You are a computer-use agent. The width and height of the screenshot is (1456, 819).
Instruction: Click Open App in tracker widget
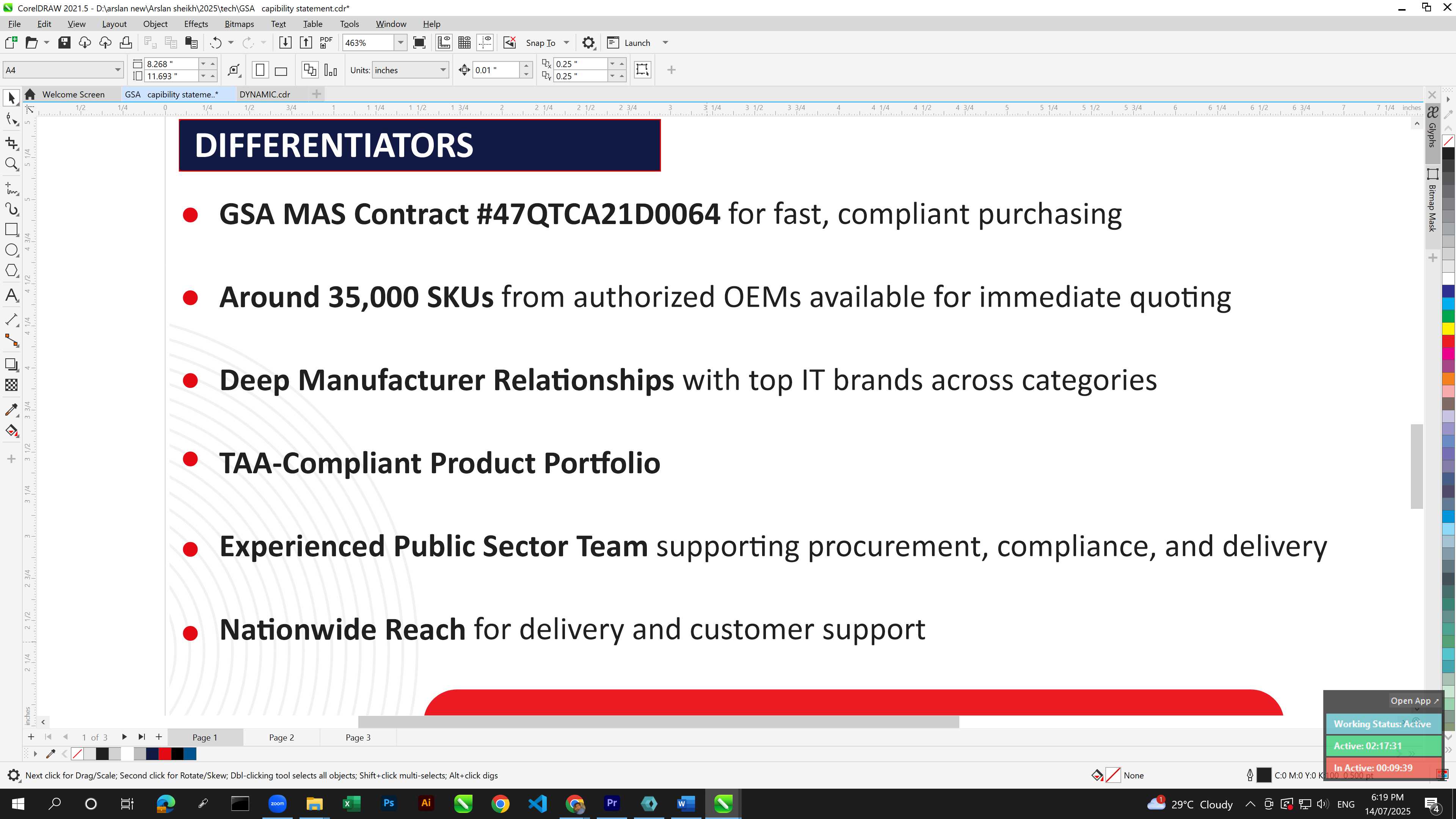pyautogui.click(x=1414, y=701)
